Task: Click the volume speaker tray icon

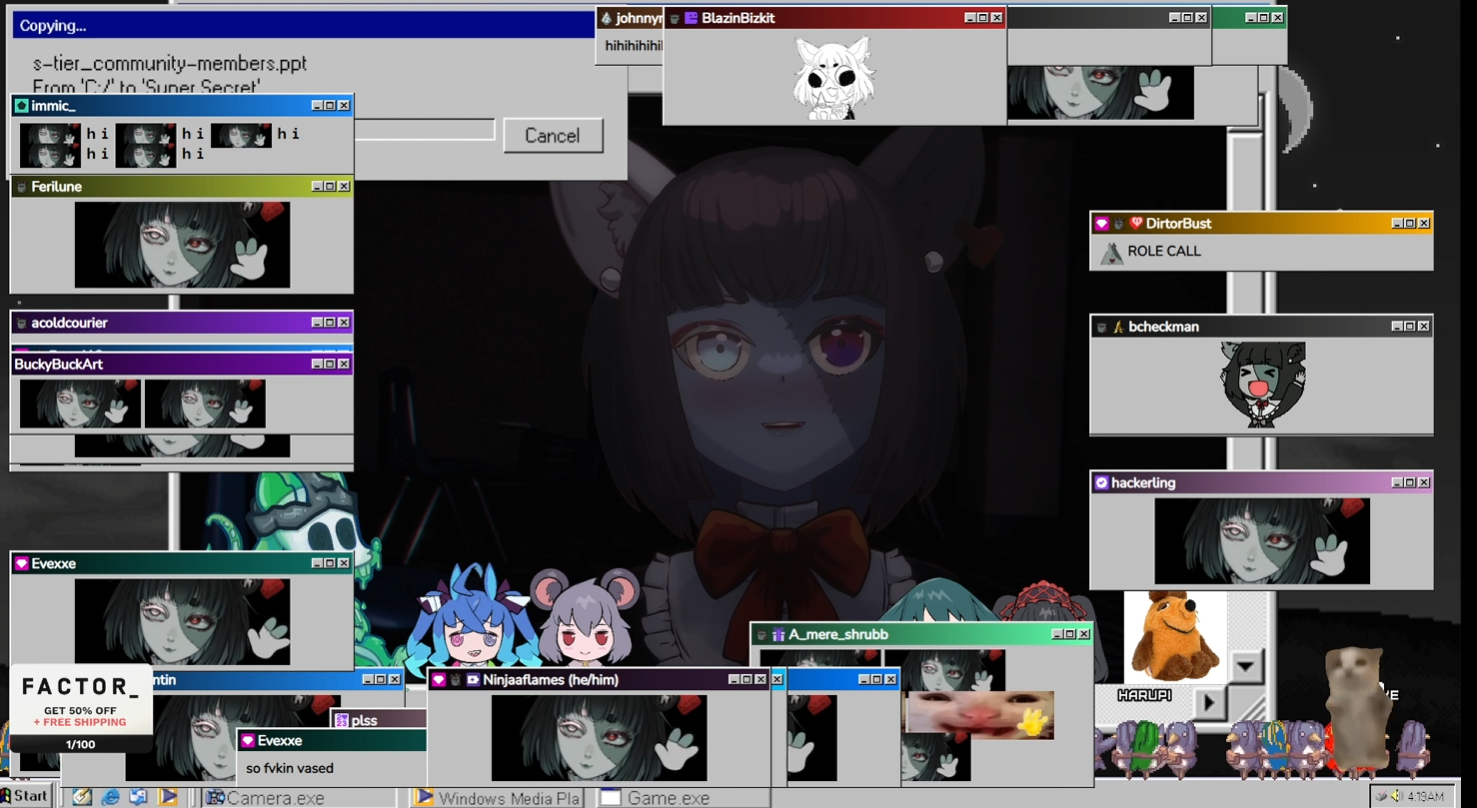Action: click(1397, 796)
